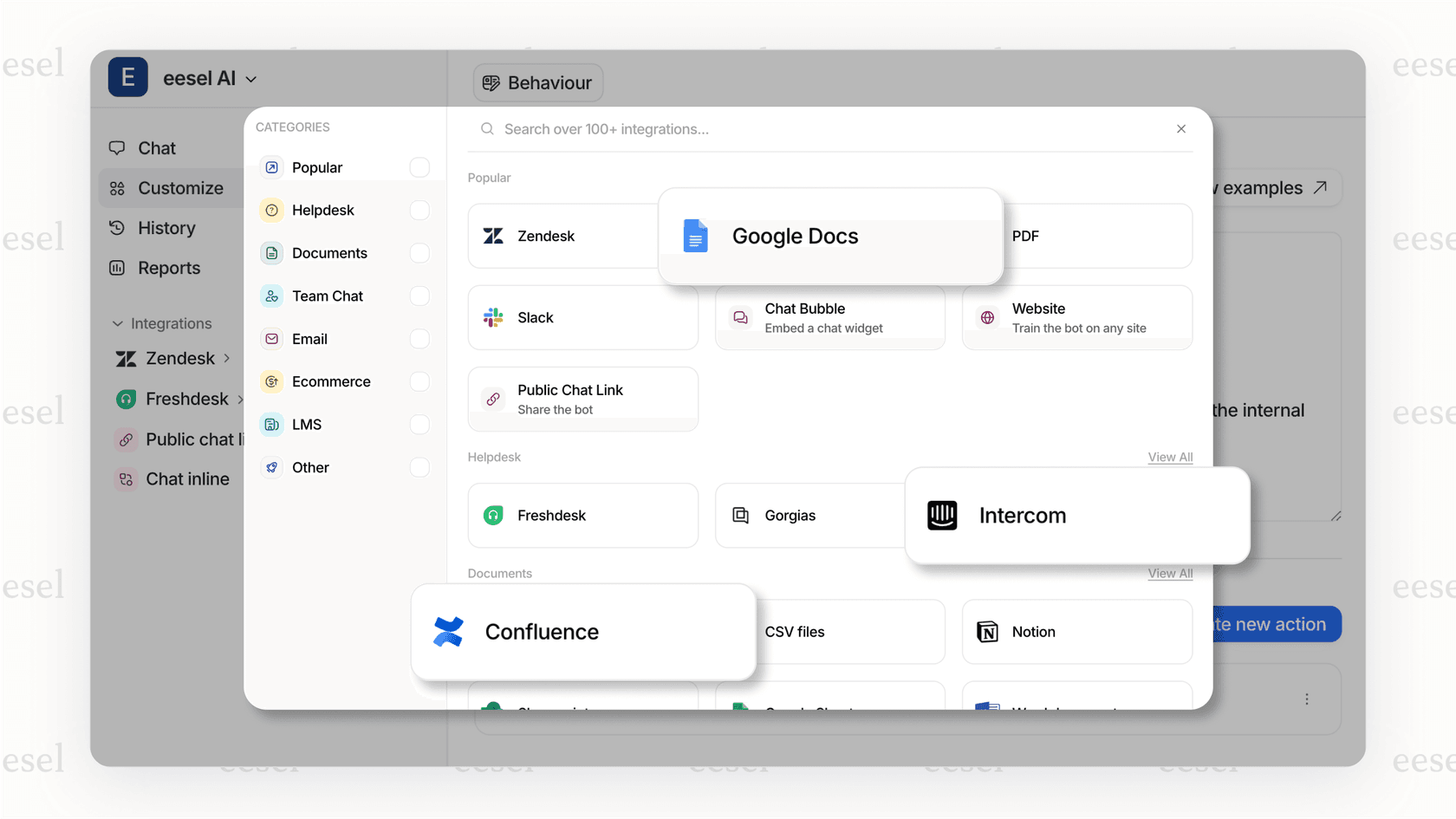
Task: Collapse the Integrations section chevron
Action: point(118,323)
